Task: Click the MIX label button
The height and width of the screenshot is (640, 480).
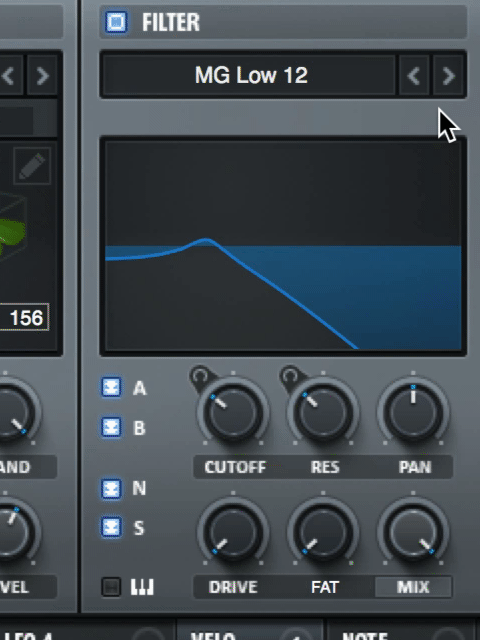Action: pyautogui.click(x=413, y=587)
